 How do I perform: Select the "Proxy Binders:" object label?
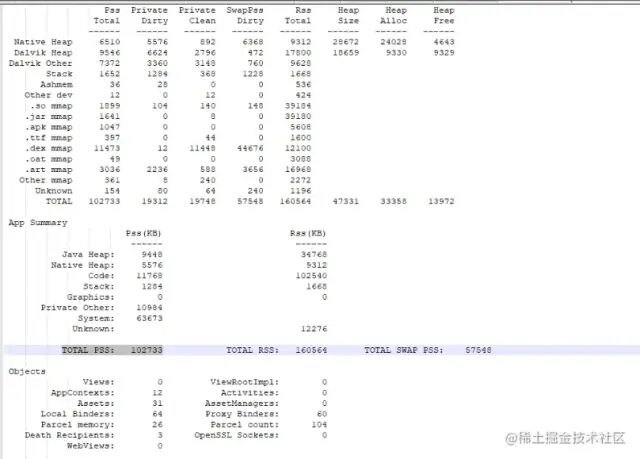point(242,414)
